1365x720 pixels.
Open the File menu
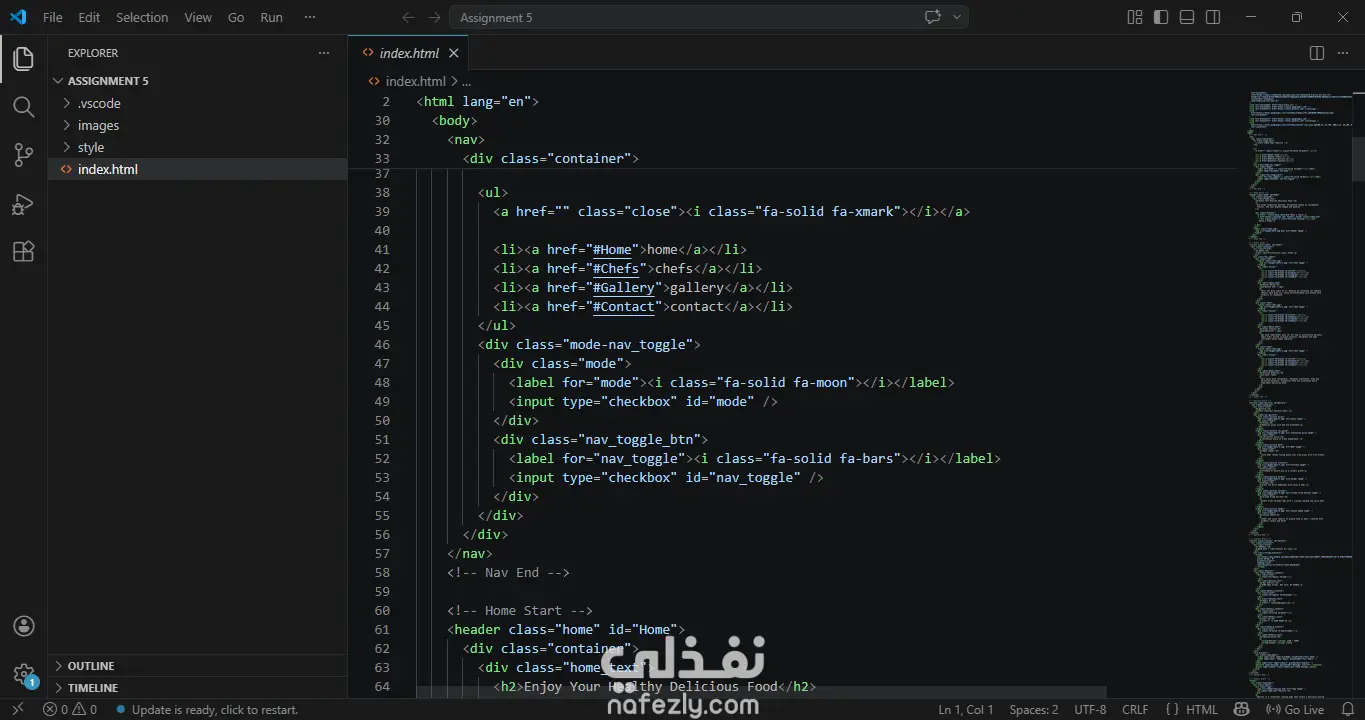coord(53,17)
